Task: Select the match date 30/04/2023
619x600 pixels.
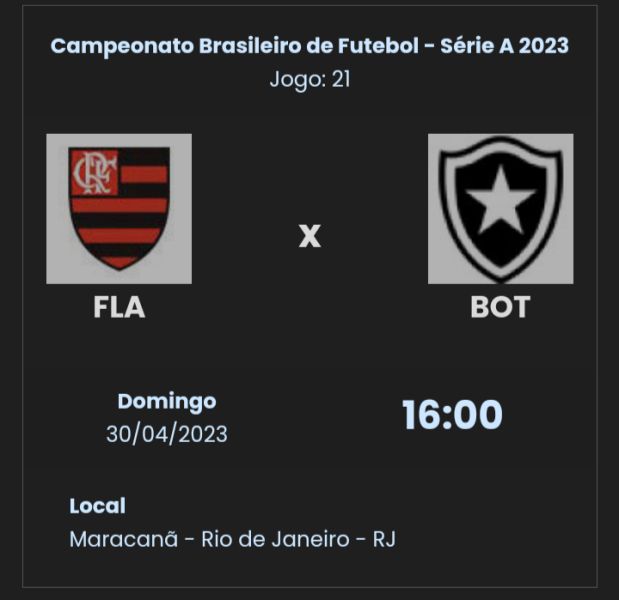Action: click(x=167, y=434)
